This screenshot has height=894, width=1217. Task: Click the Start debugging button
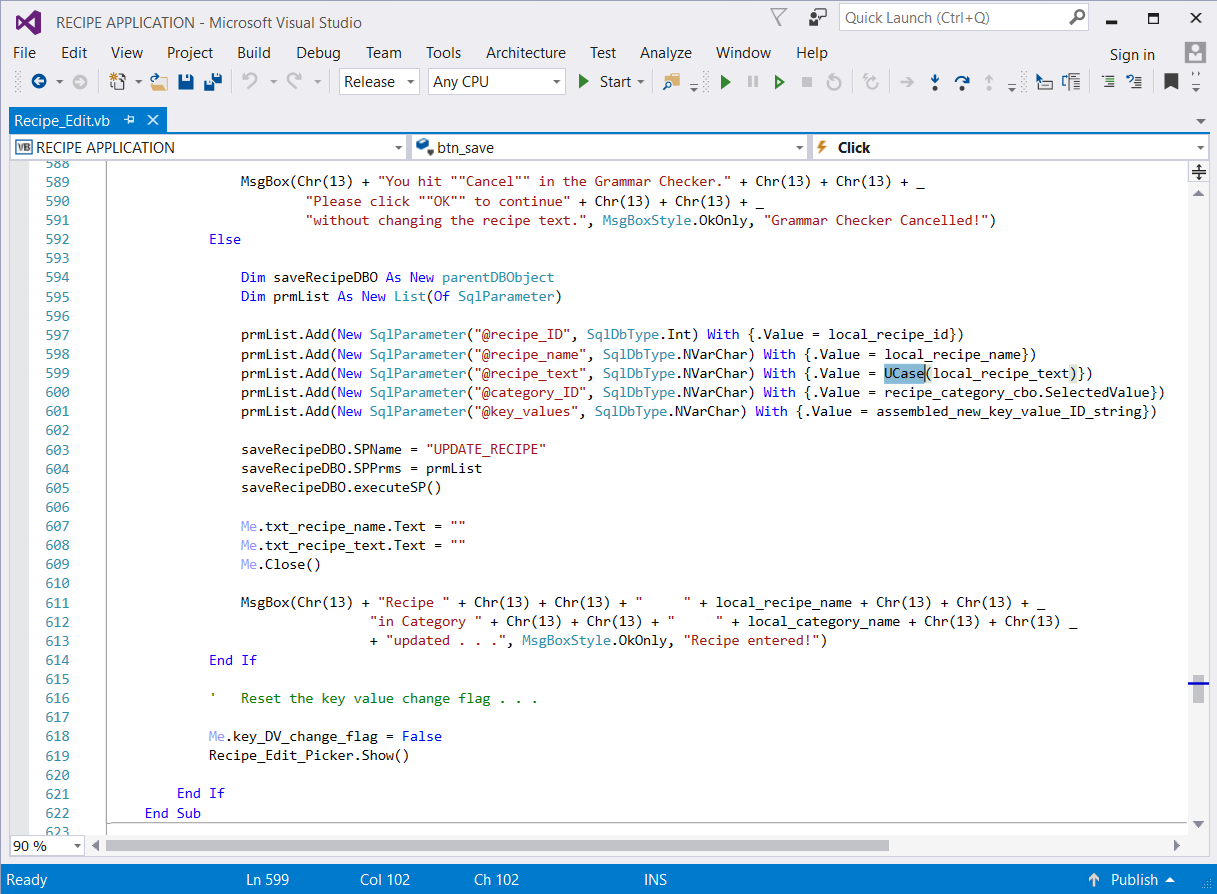pos(605,82)
